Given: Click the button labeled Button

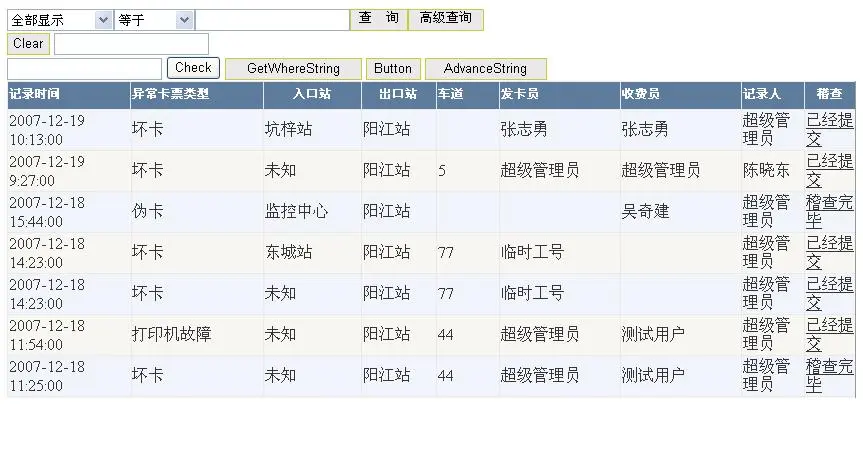Looking at the screenshot, I should click(x=393, y=69).
